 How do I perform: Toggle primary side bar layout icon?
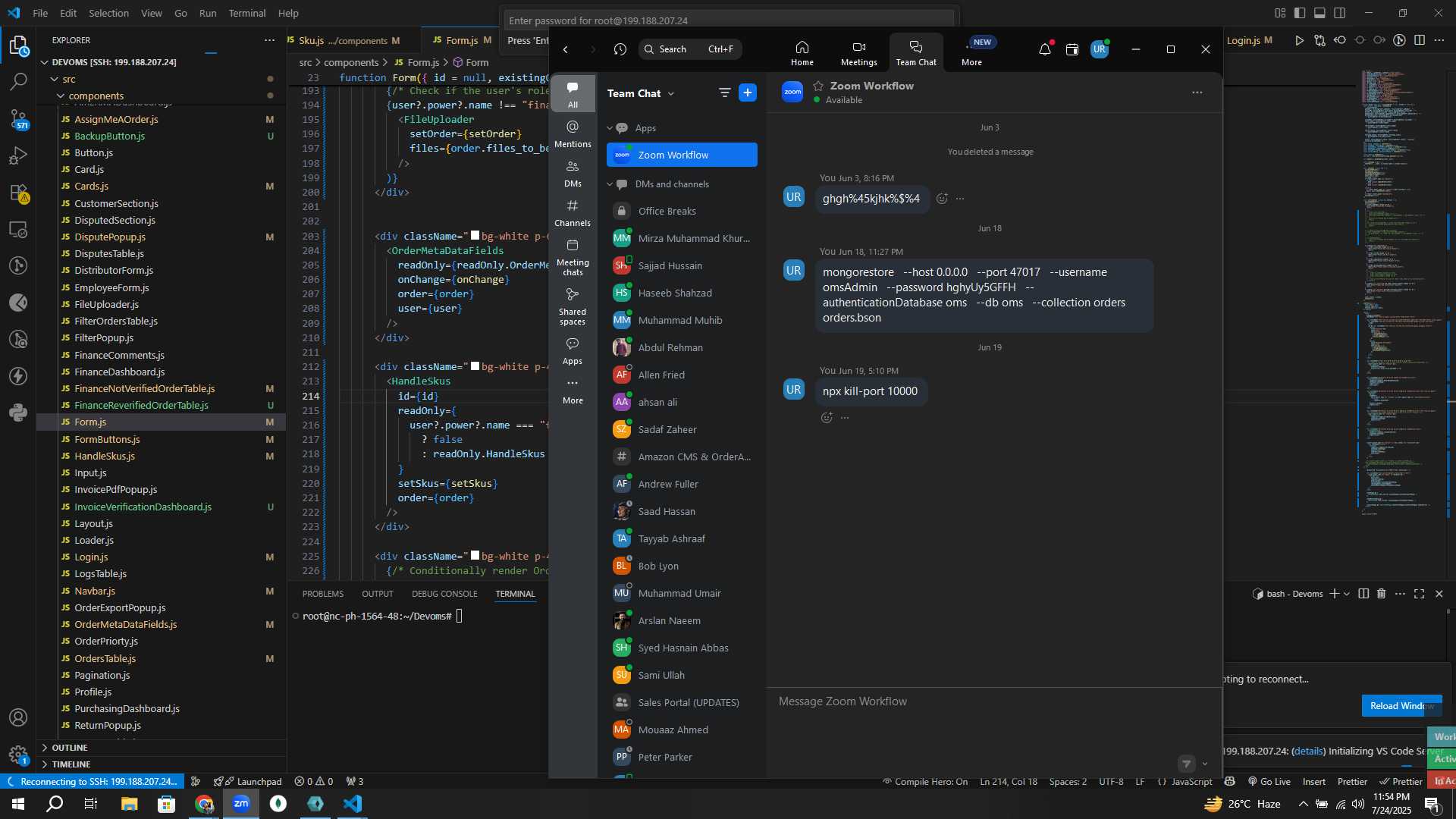point(1300,13)
